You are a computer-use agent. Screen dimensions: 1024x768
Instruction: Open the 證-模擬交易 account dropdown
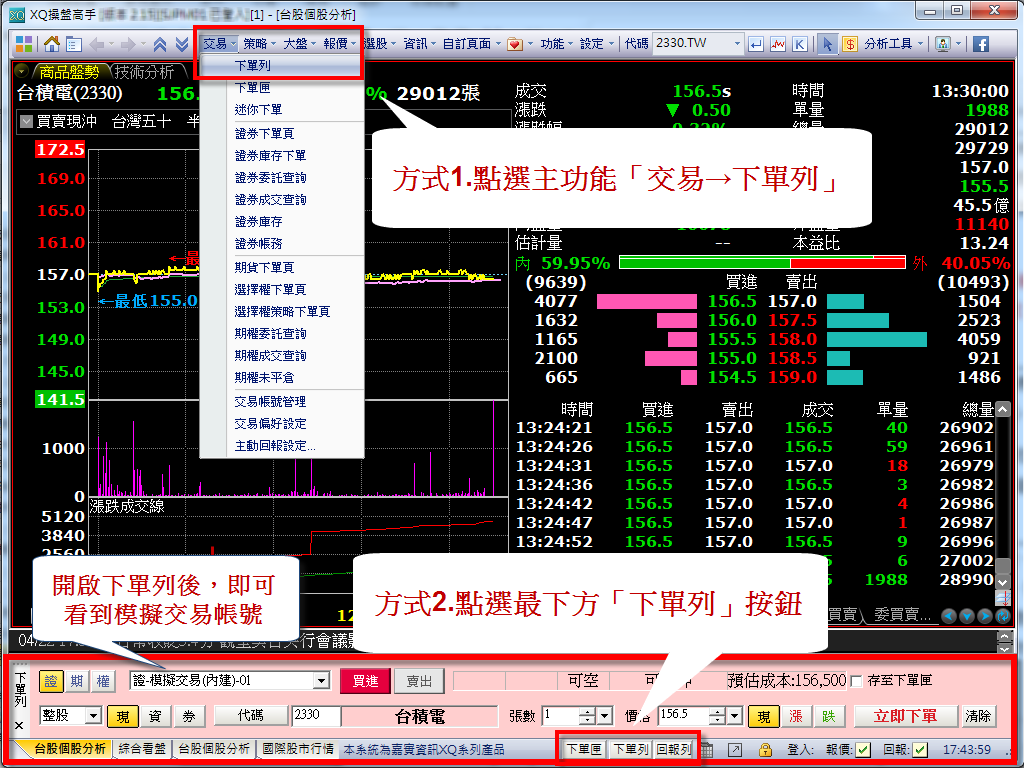click(x=321, y=680)
